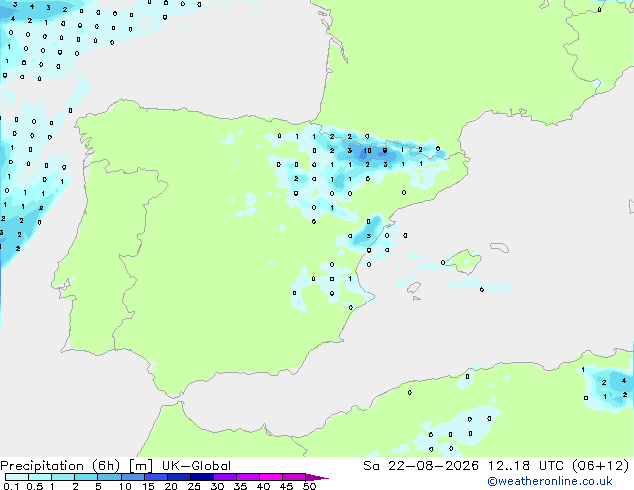Viewport: 634px width, 490px height.
Task: Click the arrow tip above 50 on legend
Action: 317,477
